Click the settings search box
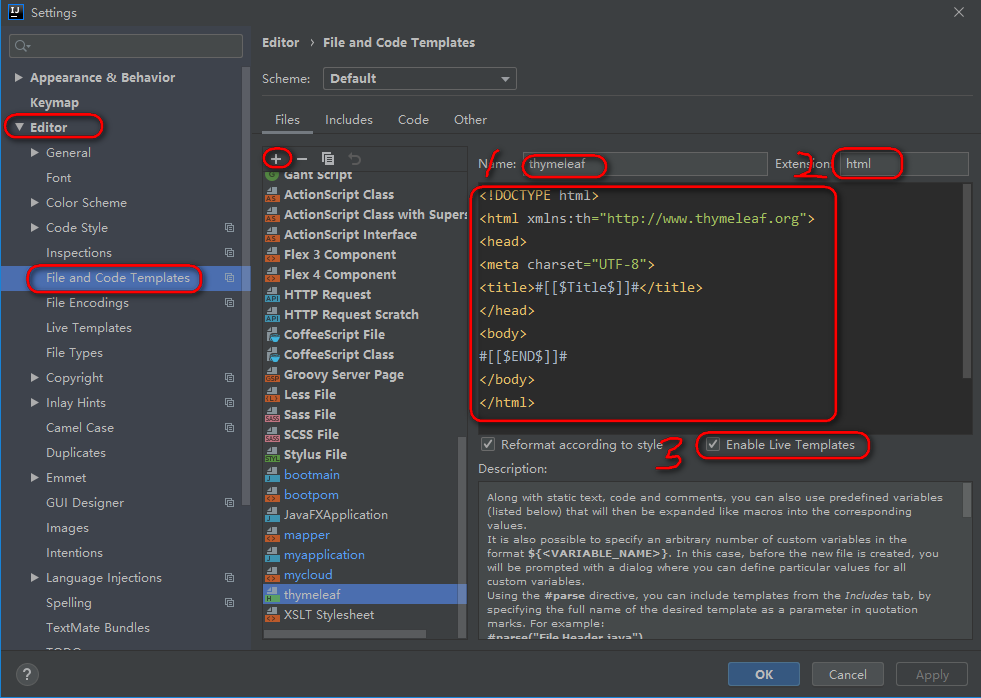This screenshot has width=981, height=698. click(x=126, y=46)
